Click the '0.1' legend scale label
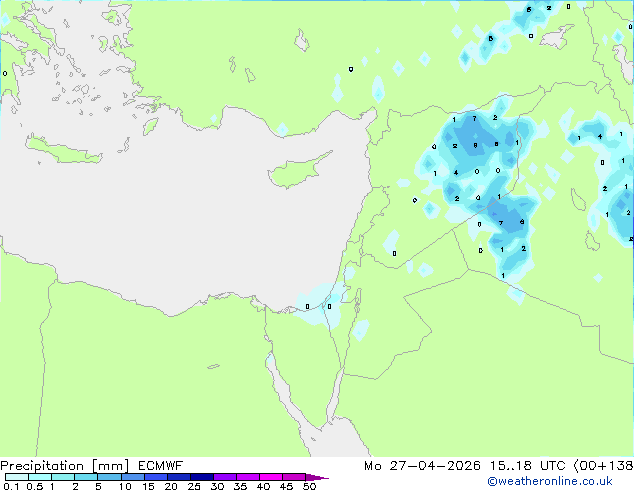The height and width of the screenshot is (490, 634). click(11, 486)
